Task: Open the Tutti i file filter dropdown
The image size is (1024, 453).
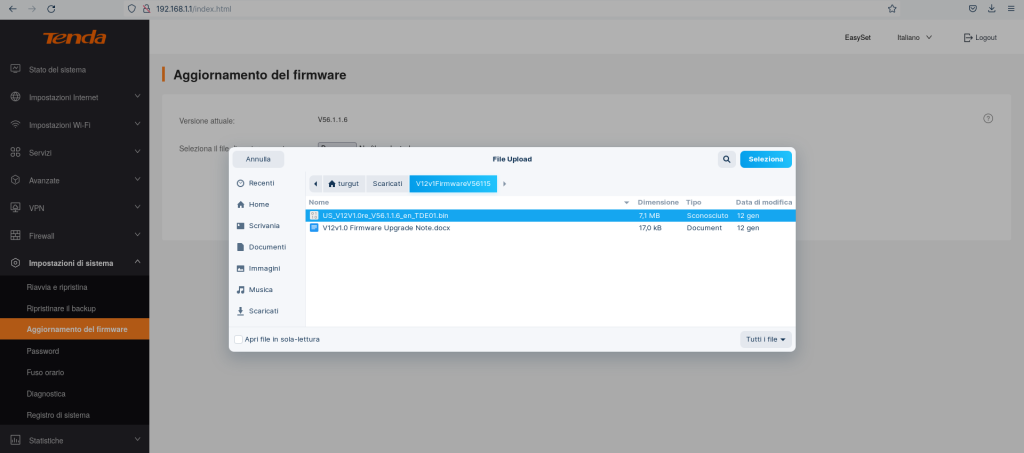Action: point(766,339)
